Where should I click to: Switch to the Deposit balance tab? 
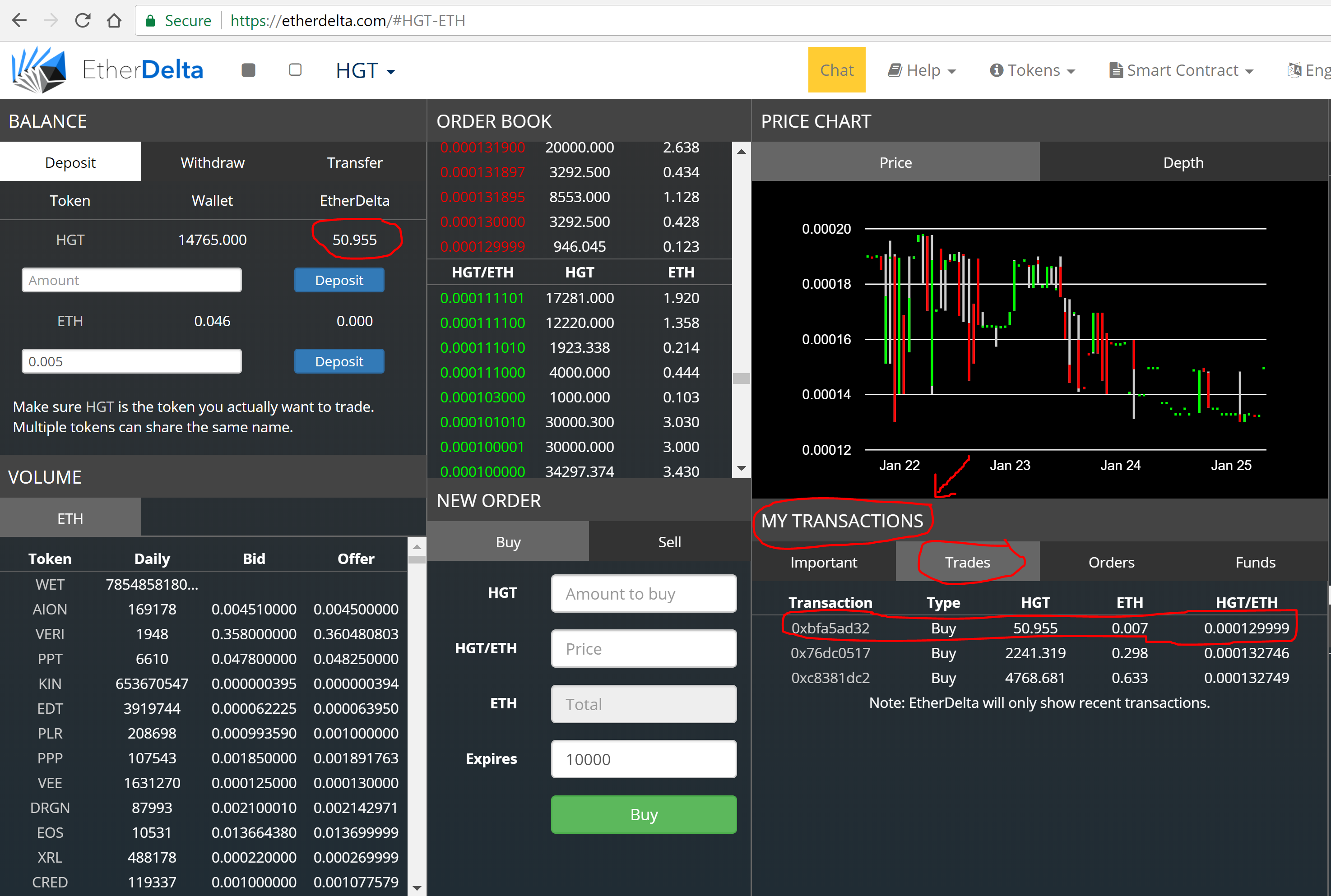point(70,162)
